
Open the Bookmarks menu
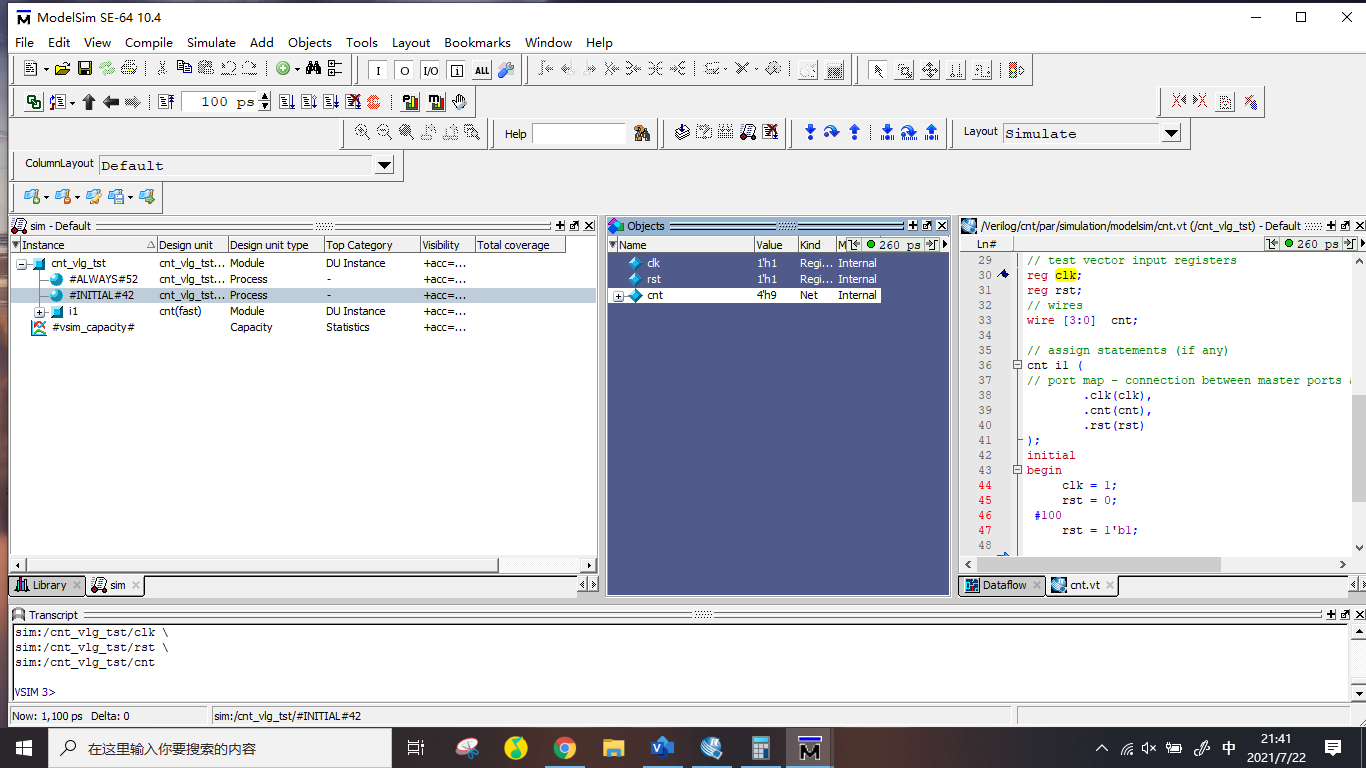tap(477, 42)
